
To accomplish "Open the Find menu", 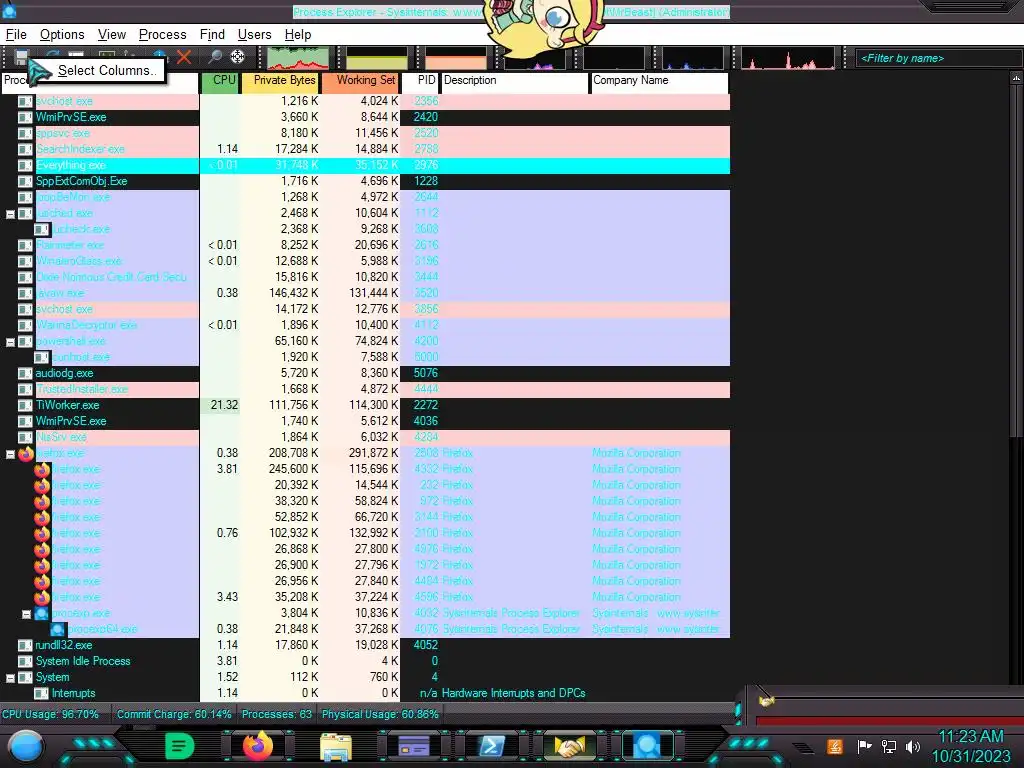I will (212, 35).
